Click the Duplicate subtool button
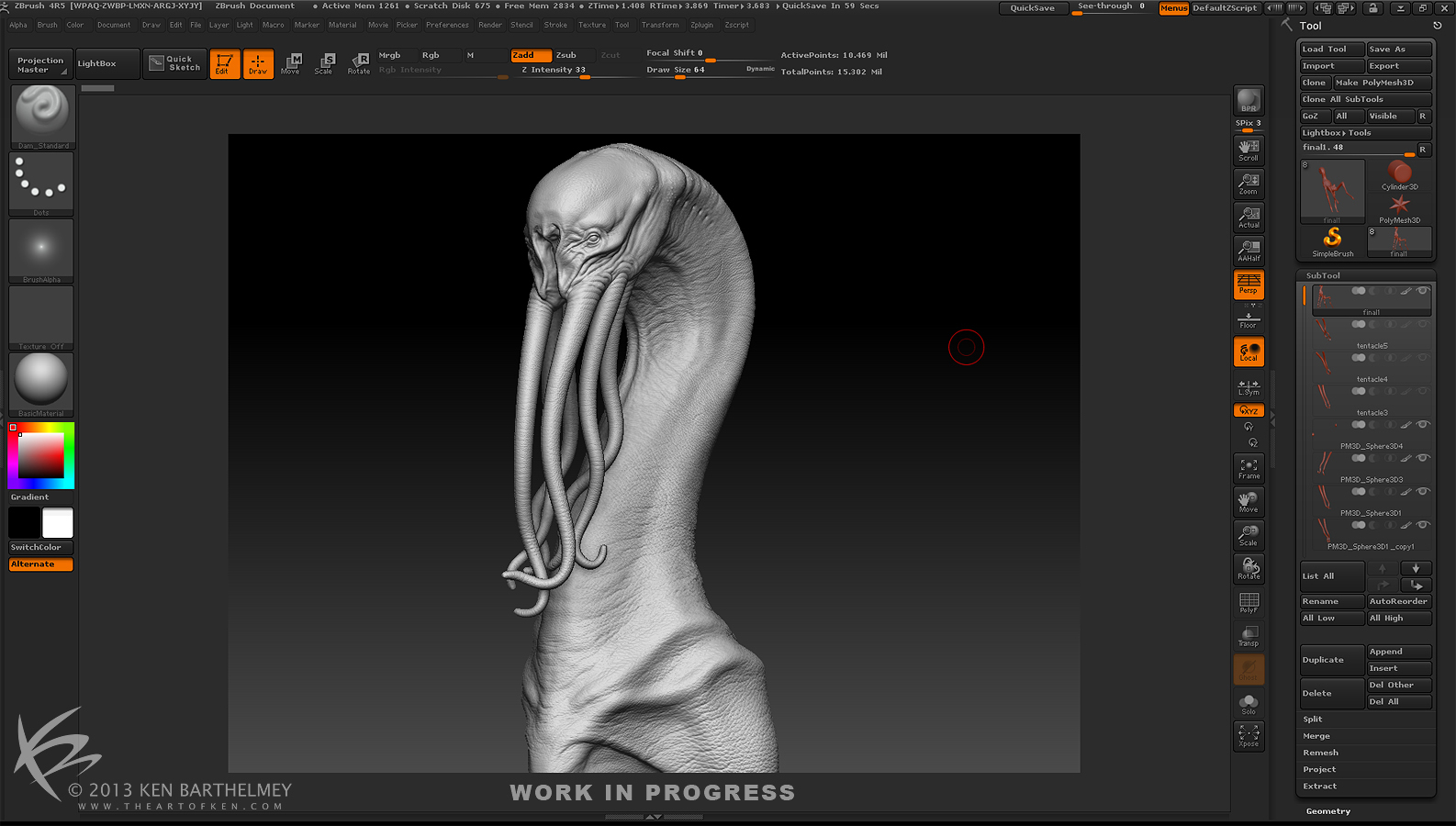This screenshot has height=826, width=1456. tap(1332, 660)
